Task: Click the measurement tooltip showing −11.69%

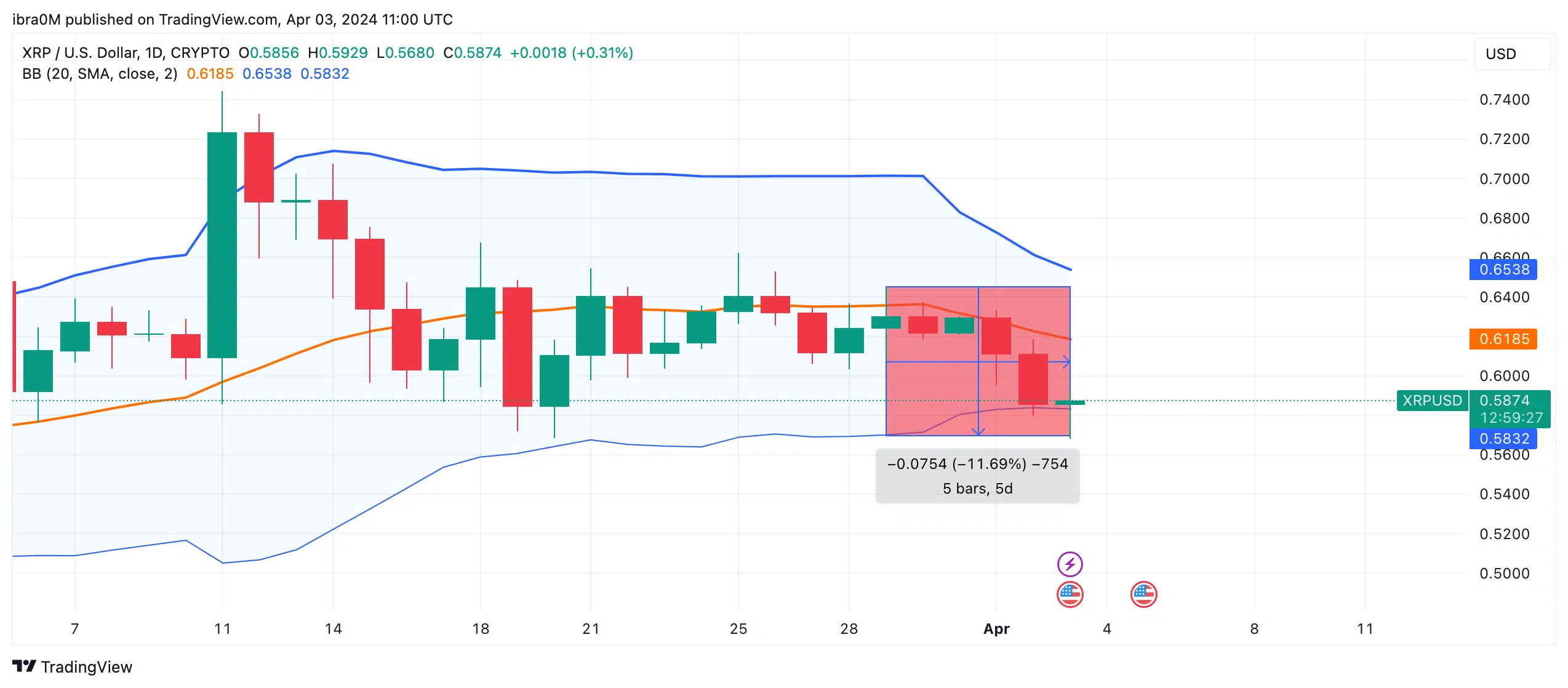Action: click(977, 476)
